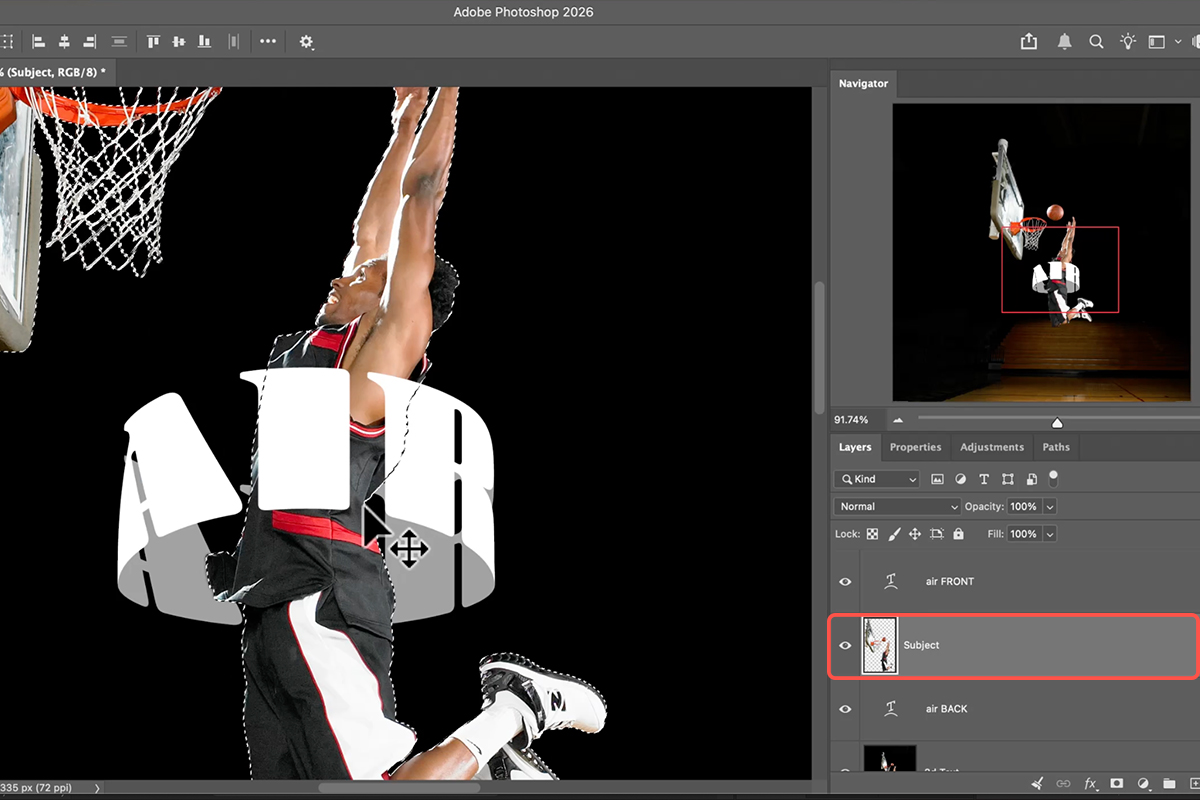Click the air BACK warped text icon
This screenshot has width=1200, height=800.
[892, 709]
